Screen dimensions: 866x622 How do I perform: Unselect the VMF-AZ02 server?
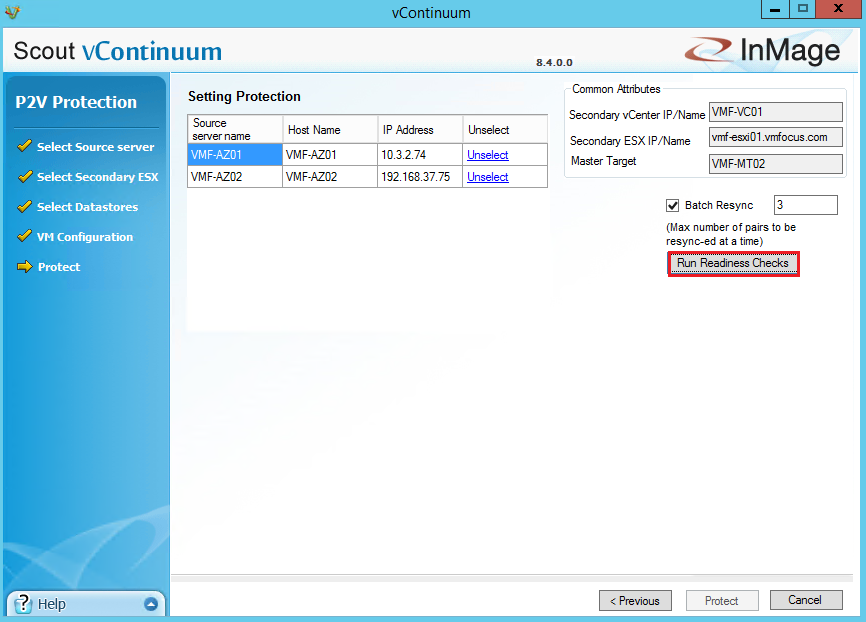487,177
